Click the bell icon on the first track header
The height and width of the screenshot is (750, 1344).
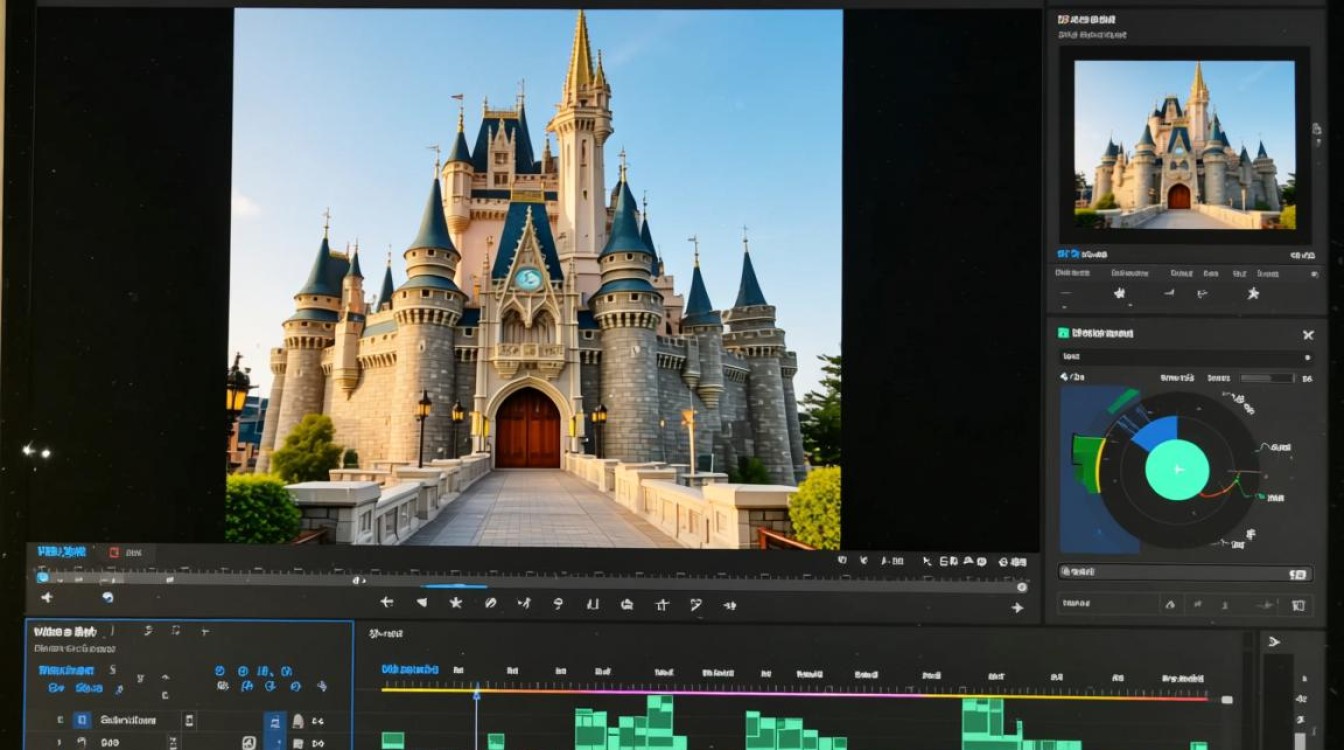coord(297,721)
